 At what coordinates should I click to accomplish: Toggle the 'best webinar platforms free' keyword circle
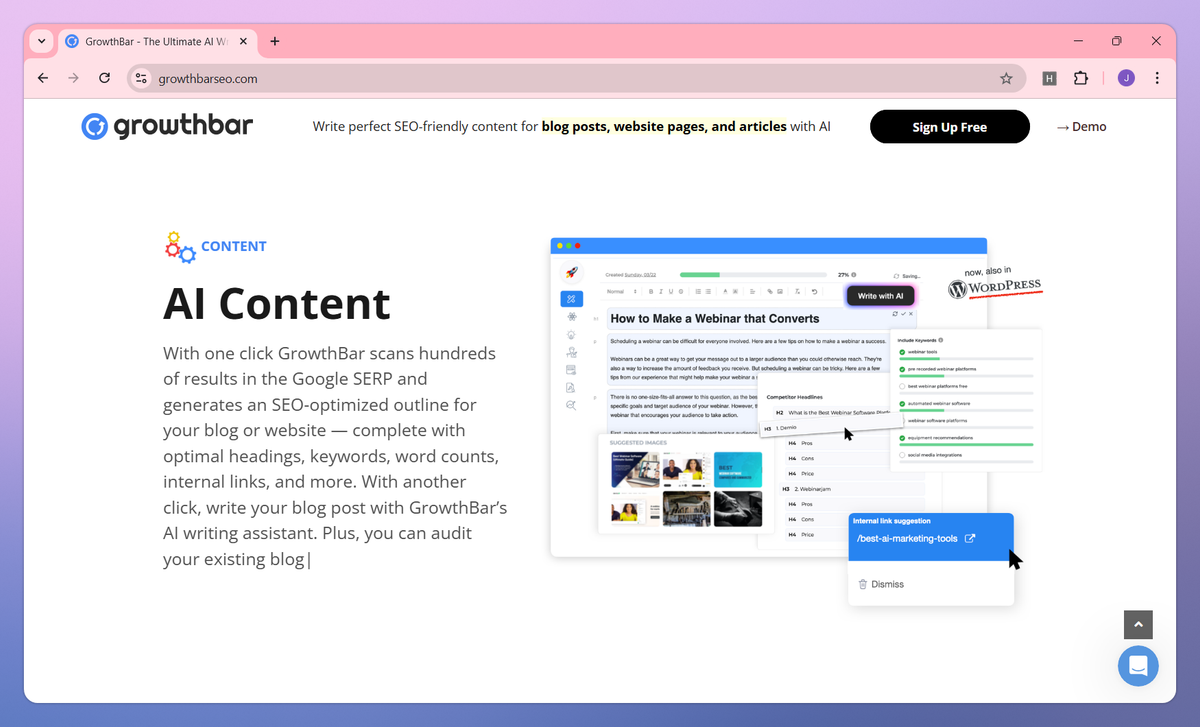[x=902, y=386]
